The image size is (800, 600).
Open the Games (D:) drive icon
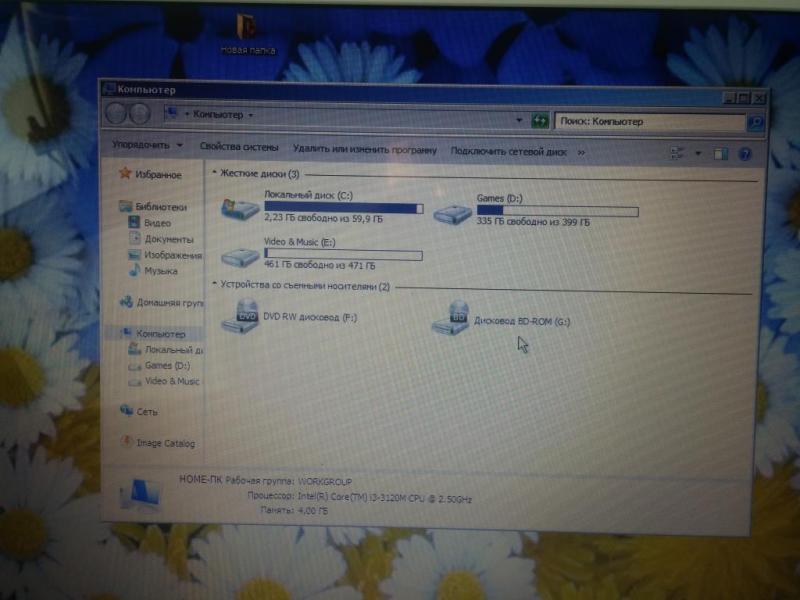pos(456,211)
